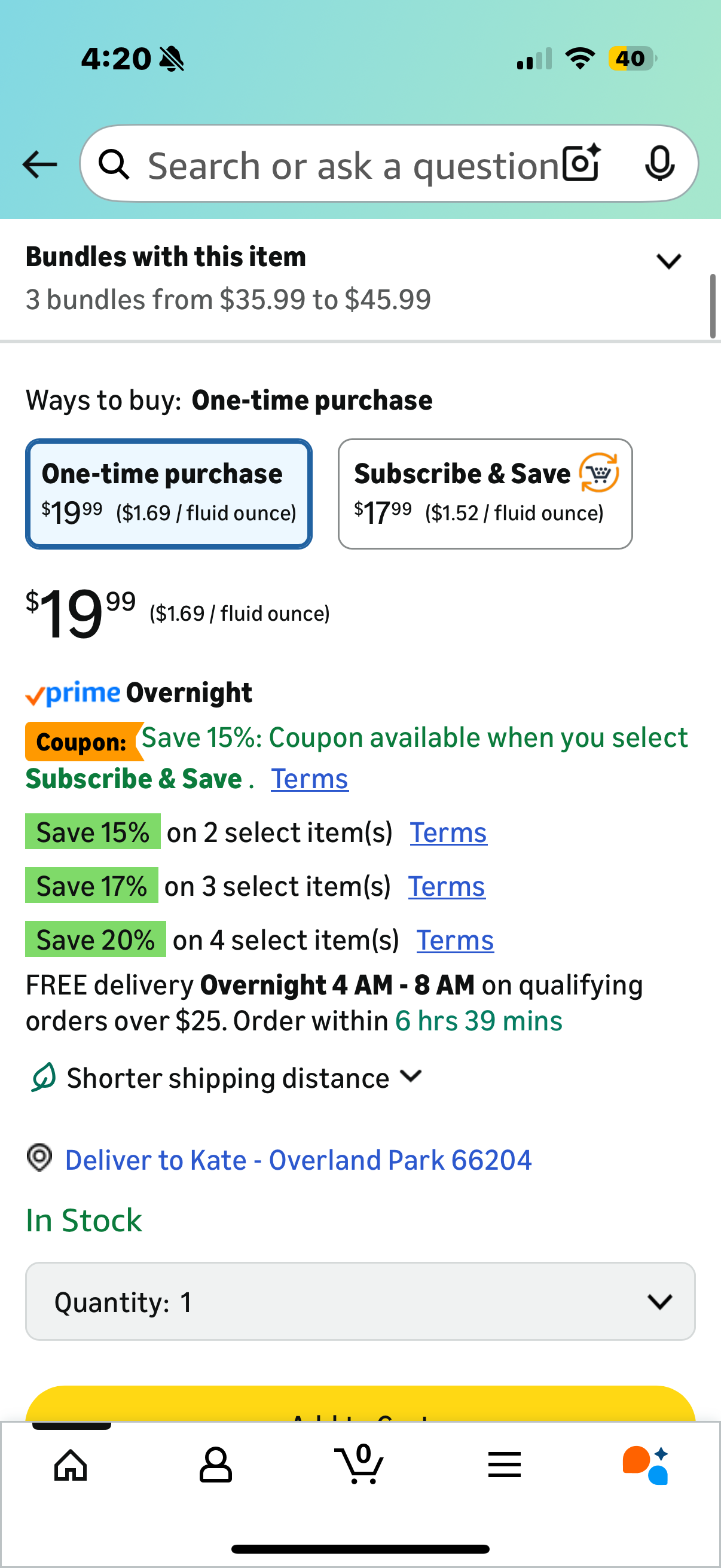Open the Home tab icon
The width and height of the screenshot is (721, 1568).
coord(71,1465)
